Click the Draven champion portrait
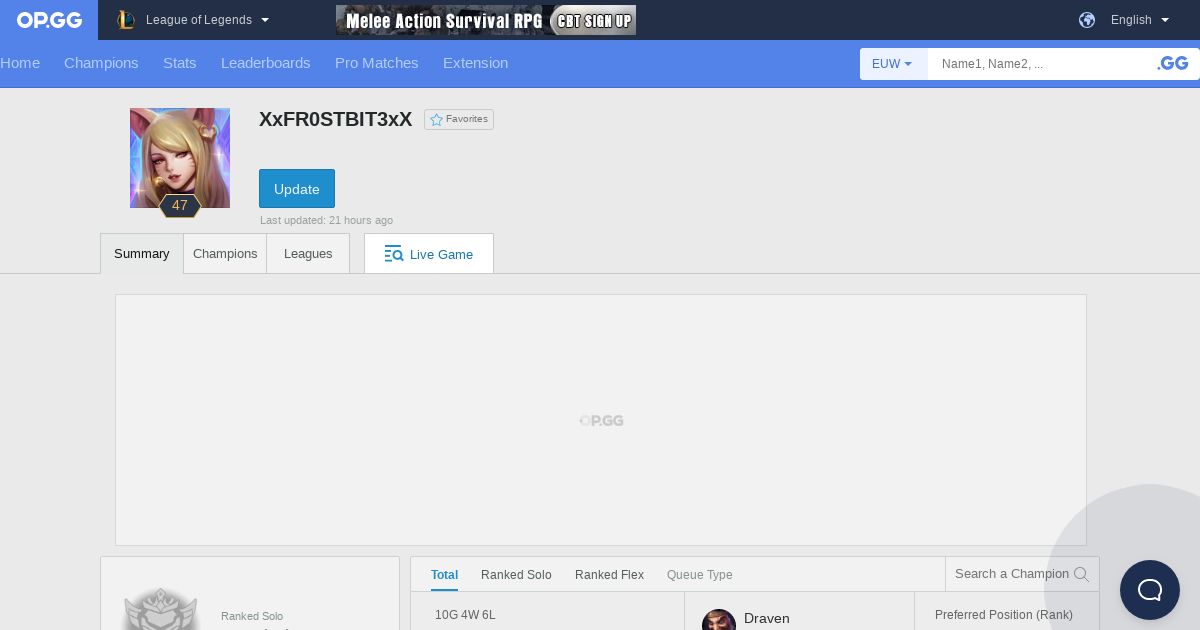 coord(719,620)
